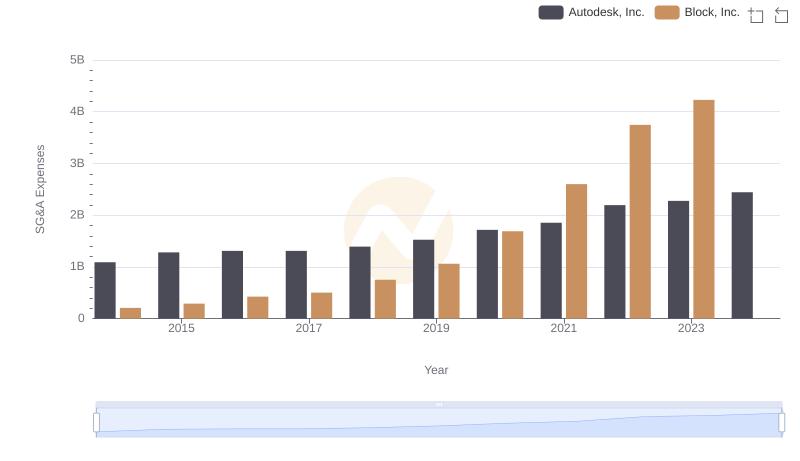Select the Block bar for 2015

click(194, 311)
